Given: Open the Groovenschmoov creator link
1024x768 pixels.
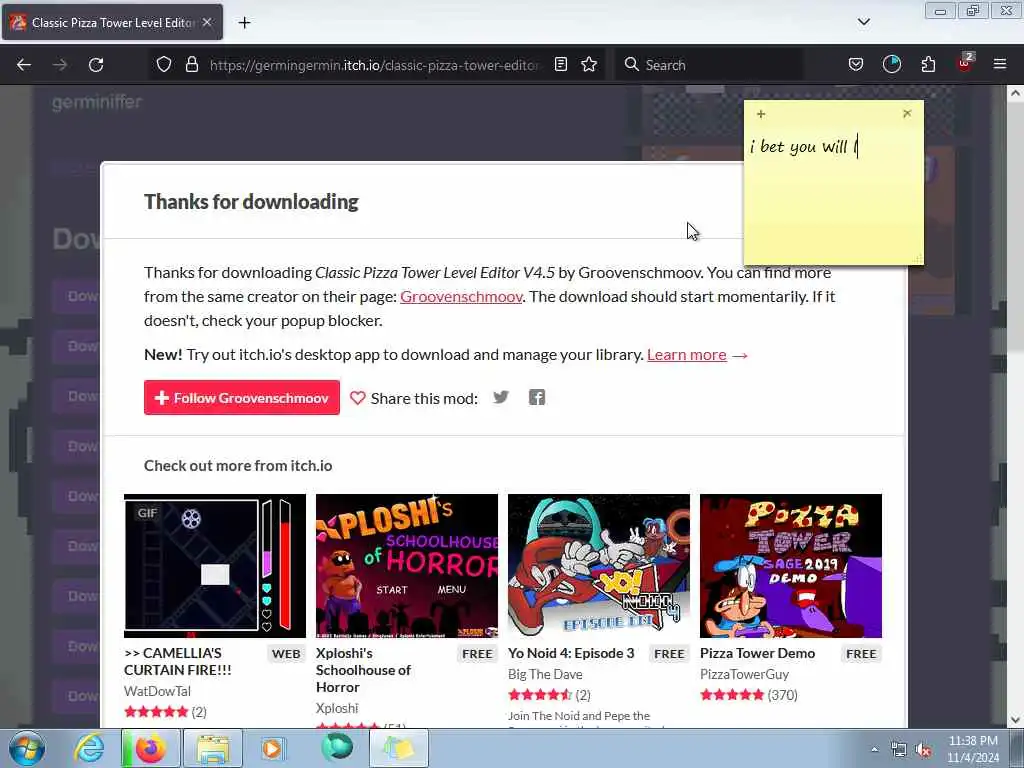Looking at the screenshot, I should tap(461, 296).
